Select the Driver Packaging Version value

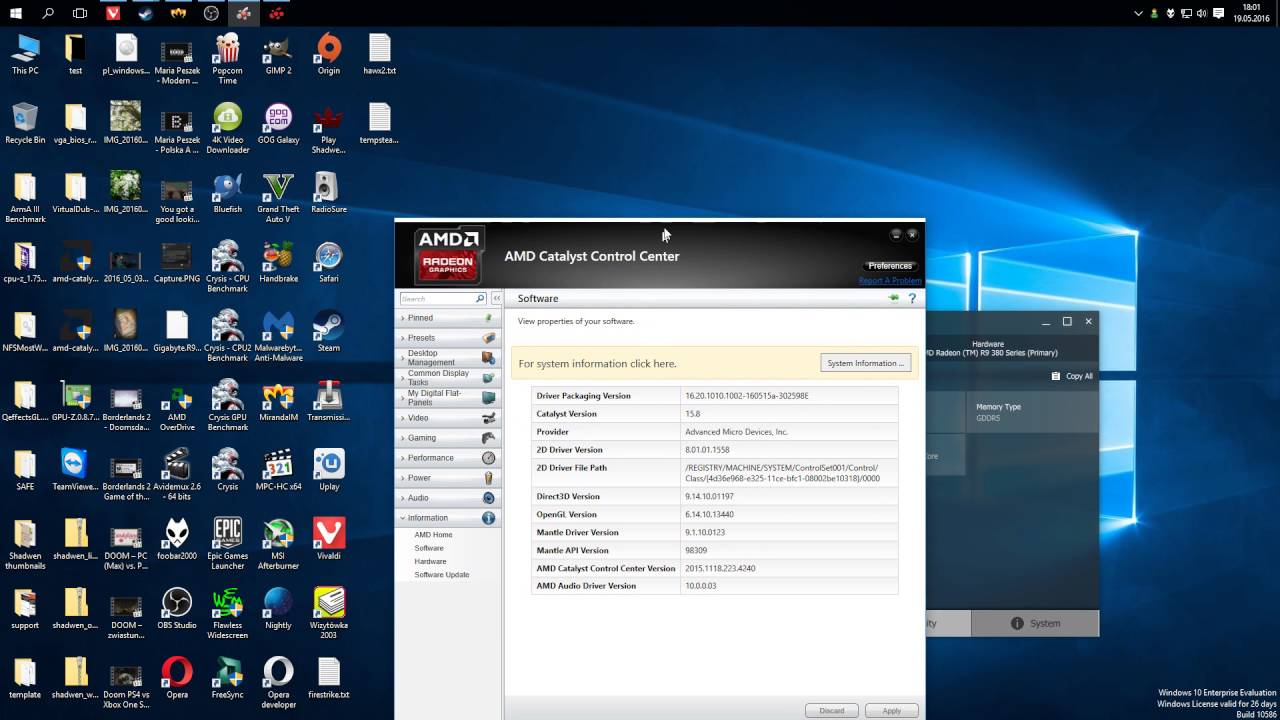point(746,396)
